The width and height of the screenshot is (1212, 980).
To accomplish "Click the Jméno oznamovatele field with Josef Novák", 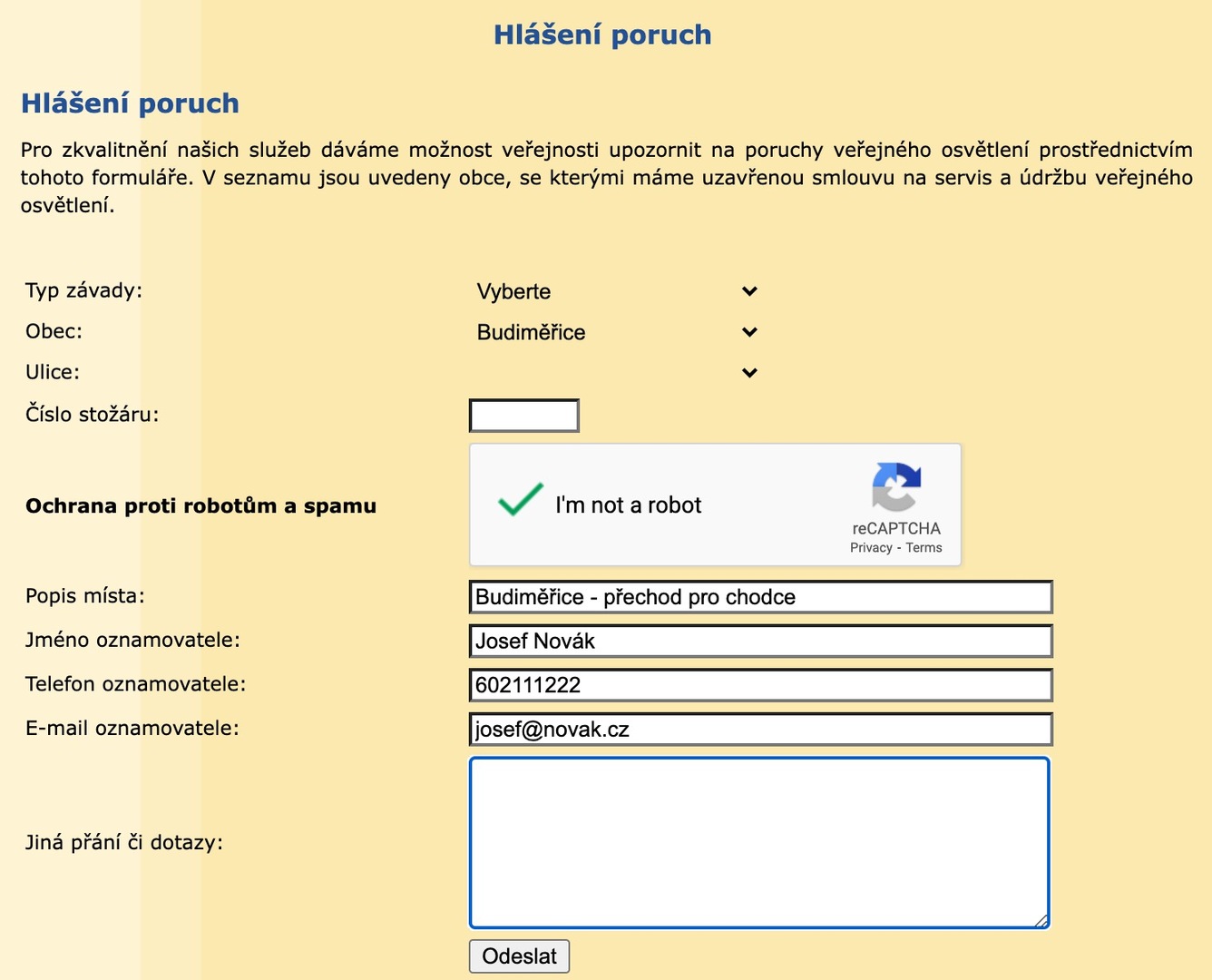I will pyautogui.click(x=760, y=642).
